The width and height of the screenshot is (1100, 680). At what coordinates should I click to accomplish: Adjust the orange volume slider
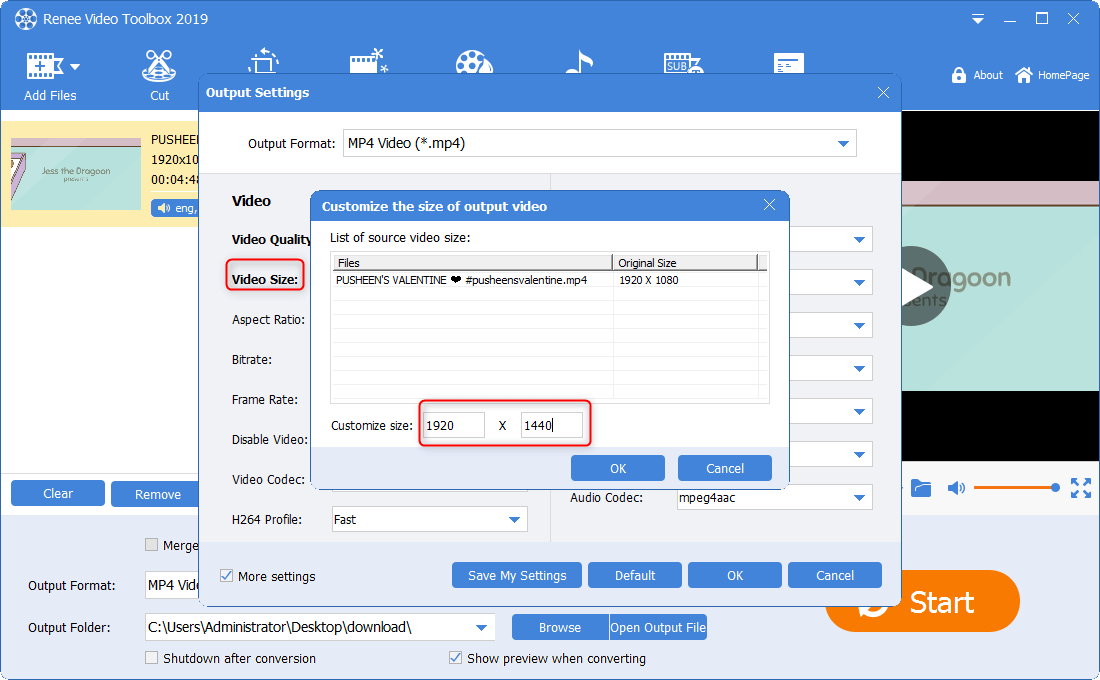coord(1014,488)
